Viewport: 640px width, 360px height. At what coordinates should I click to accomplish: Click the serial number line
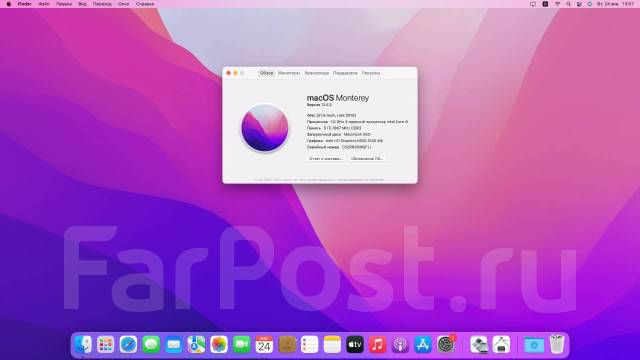tap(339, 147)
